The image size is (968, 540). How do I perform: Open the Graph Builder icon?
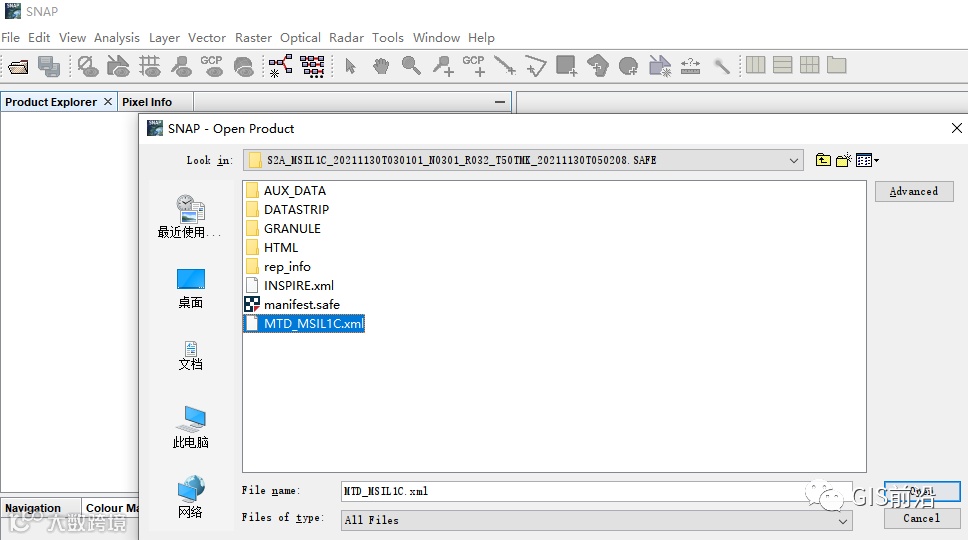pos(281,65)
